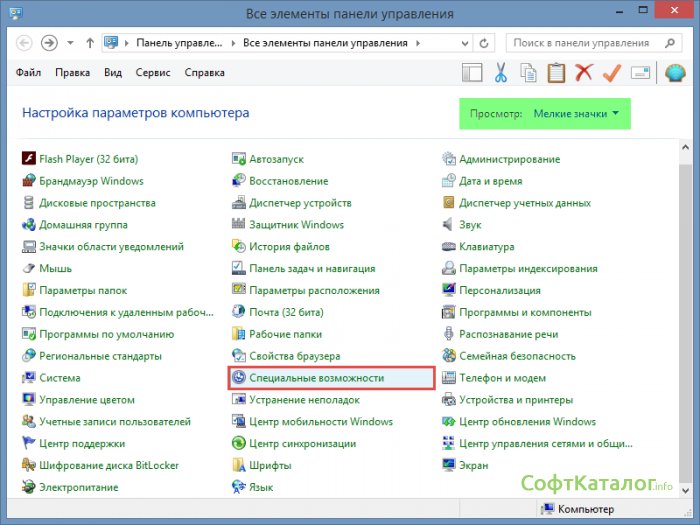Expand the Просмотр: Мелкие значки dropdown
The height and width of the screenshot is (525, 700).
pyautogui.click(x=576, y=114)
